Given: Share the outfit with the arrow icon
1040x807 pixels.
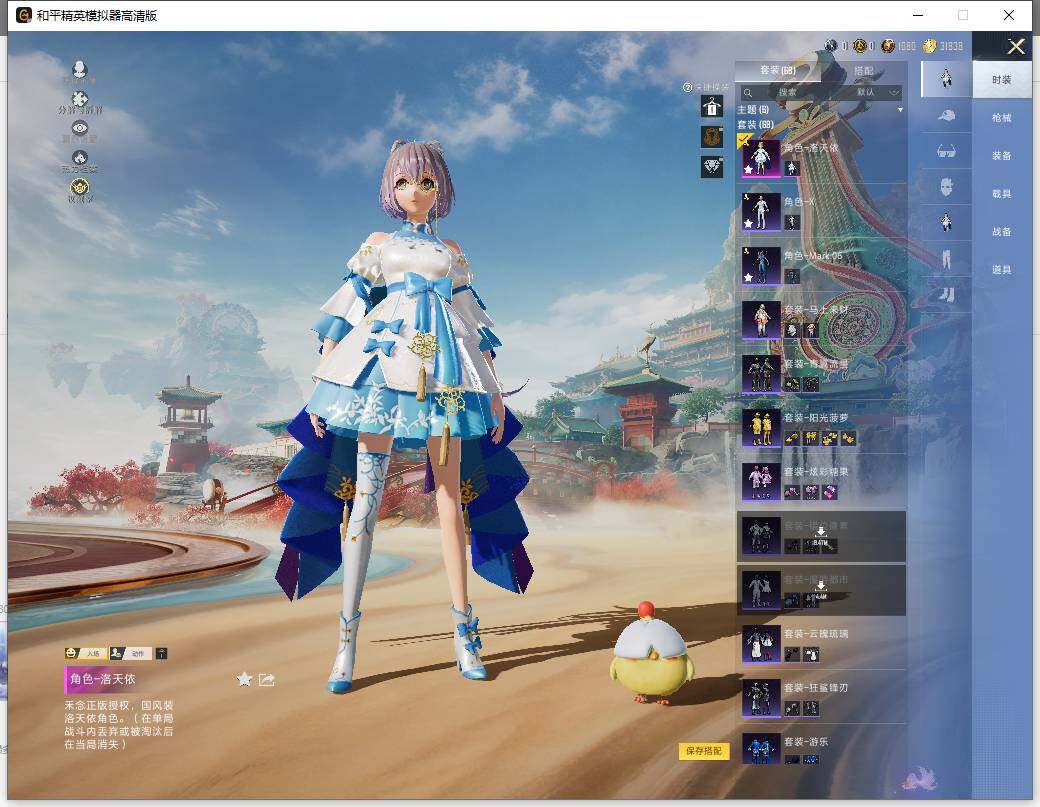Looking at the screenshot, I should [267, 680].
